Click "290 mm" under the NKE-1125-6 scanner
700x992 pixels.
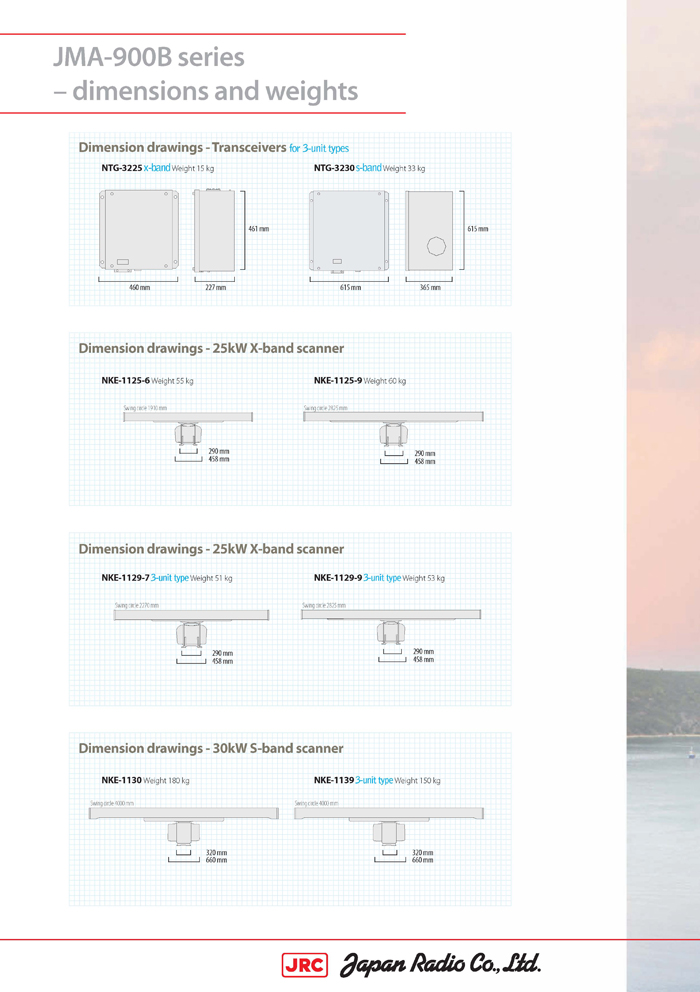[219, 452]
